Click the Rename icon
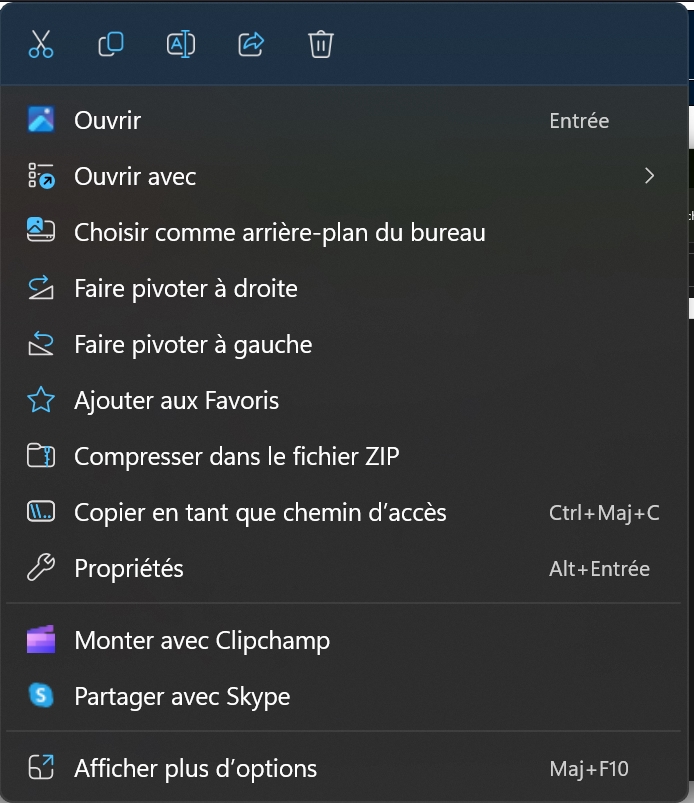 coord(181,45)
